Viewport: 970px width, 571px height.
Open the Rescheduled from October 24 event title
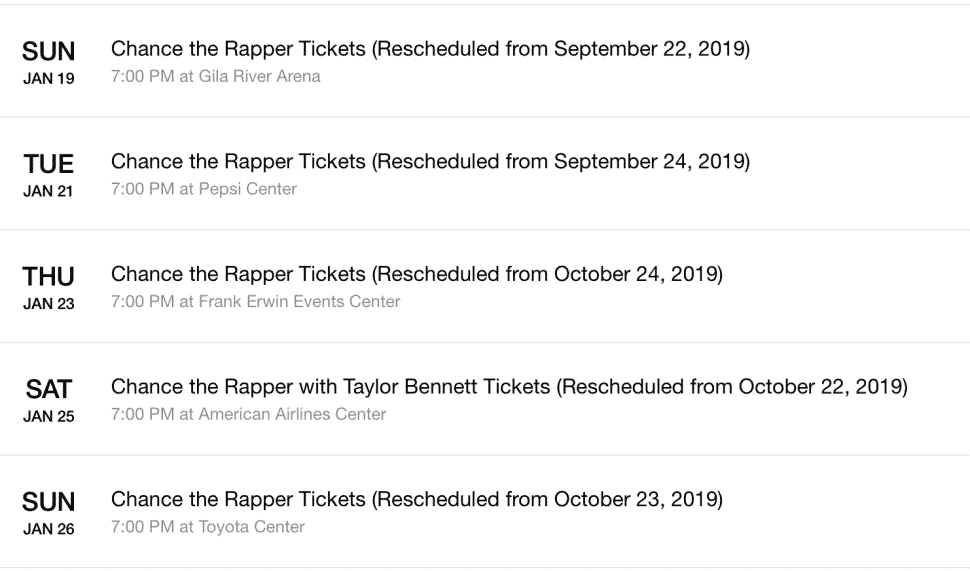click(x=417, y=274)
